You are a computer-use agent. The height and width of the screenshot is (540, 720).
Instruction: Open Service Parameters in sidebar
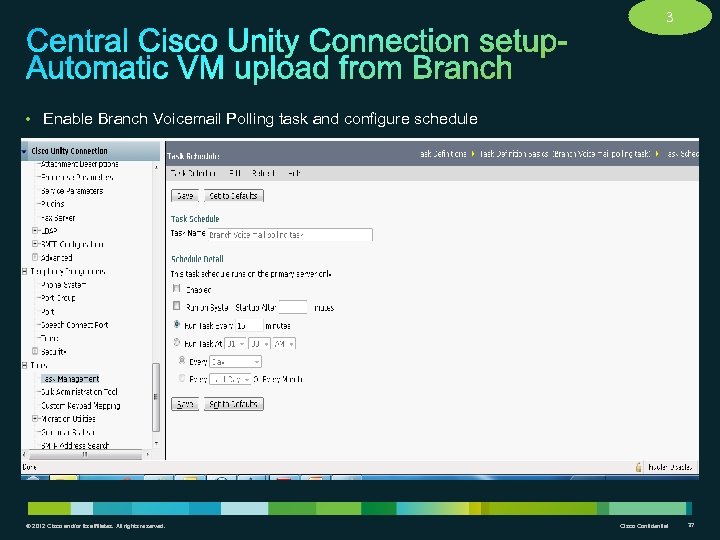point(72,191)
